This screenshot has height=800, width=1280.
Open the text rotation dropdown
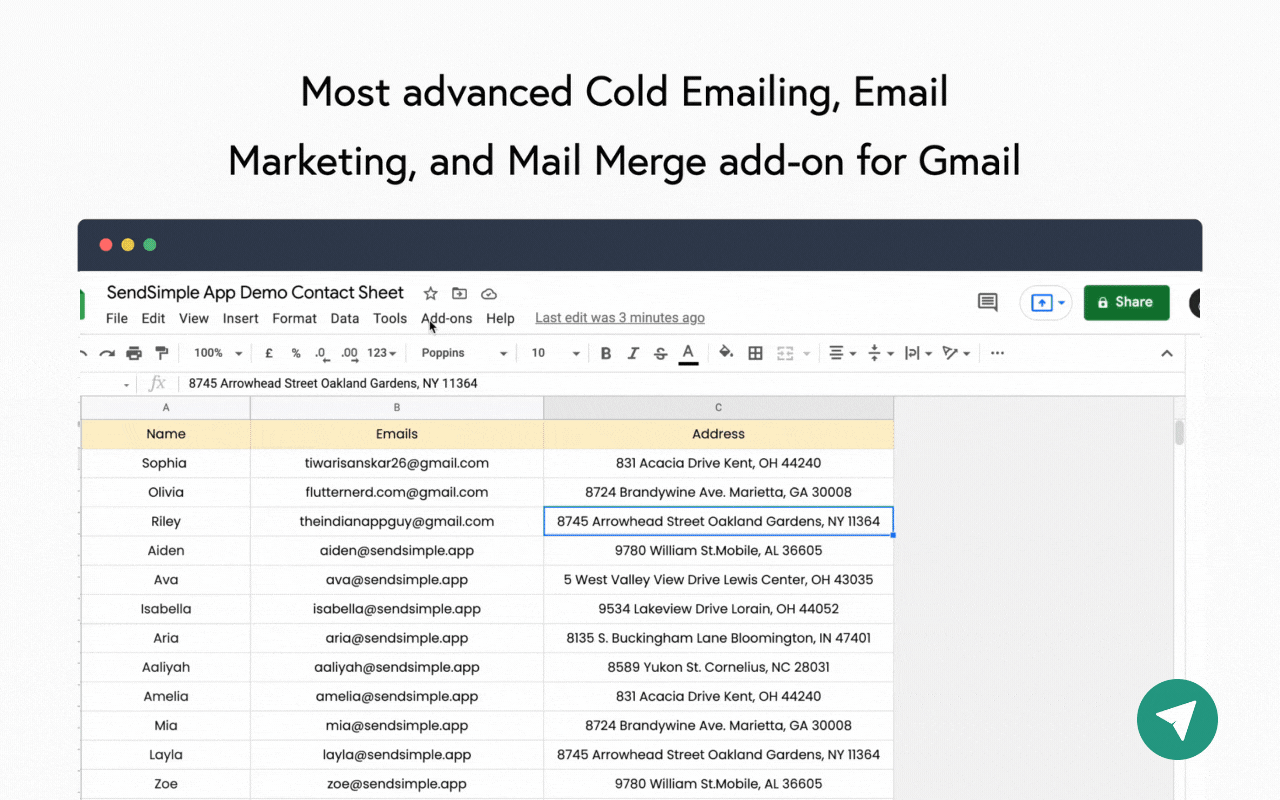pos(956,353)
